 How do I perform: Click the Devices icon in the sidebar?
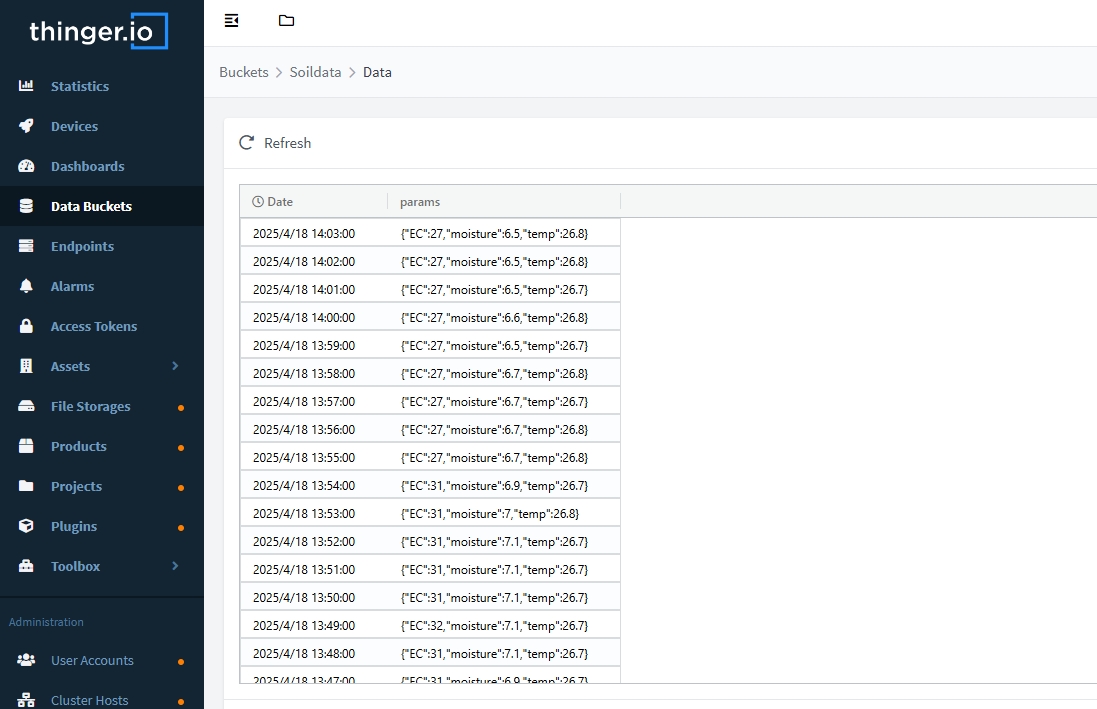point(25,126)
